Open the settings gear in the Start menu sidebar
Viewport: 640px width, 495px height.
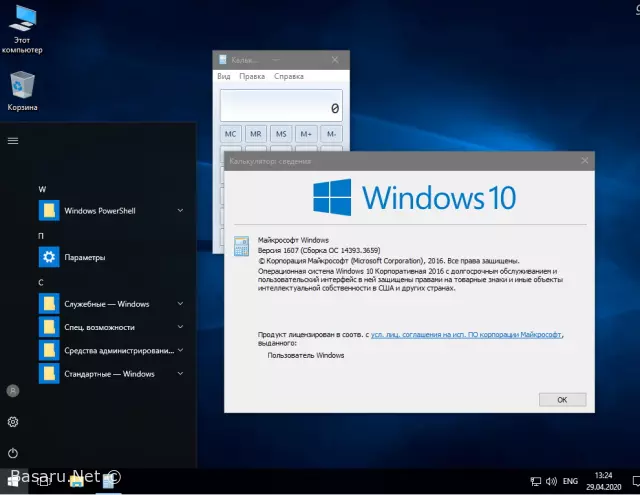[13, 422]
